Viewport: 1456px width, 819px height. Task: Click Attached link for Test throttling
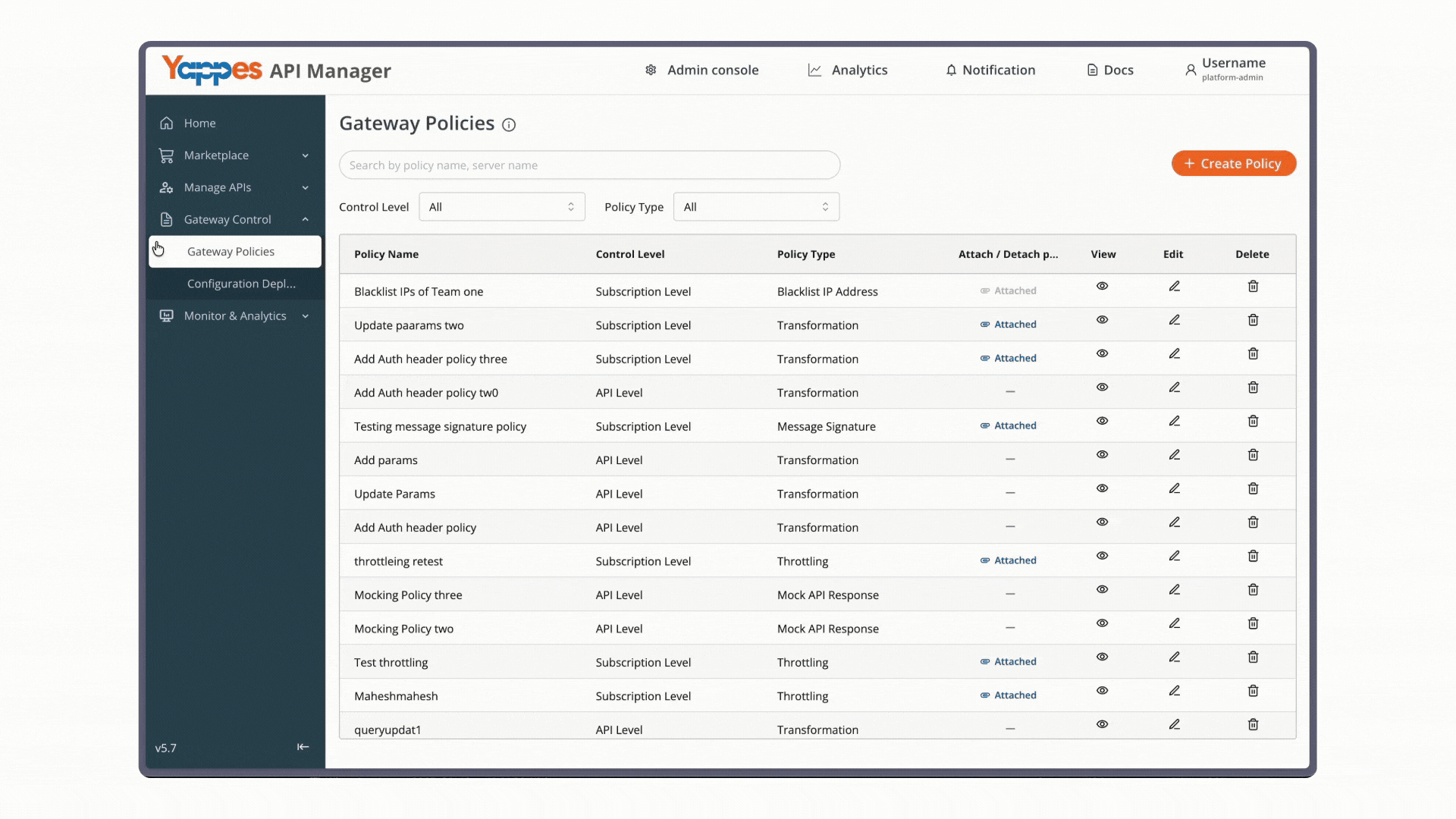click(1008, 662)
